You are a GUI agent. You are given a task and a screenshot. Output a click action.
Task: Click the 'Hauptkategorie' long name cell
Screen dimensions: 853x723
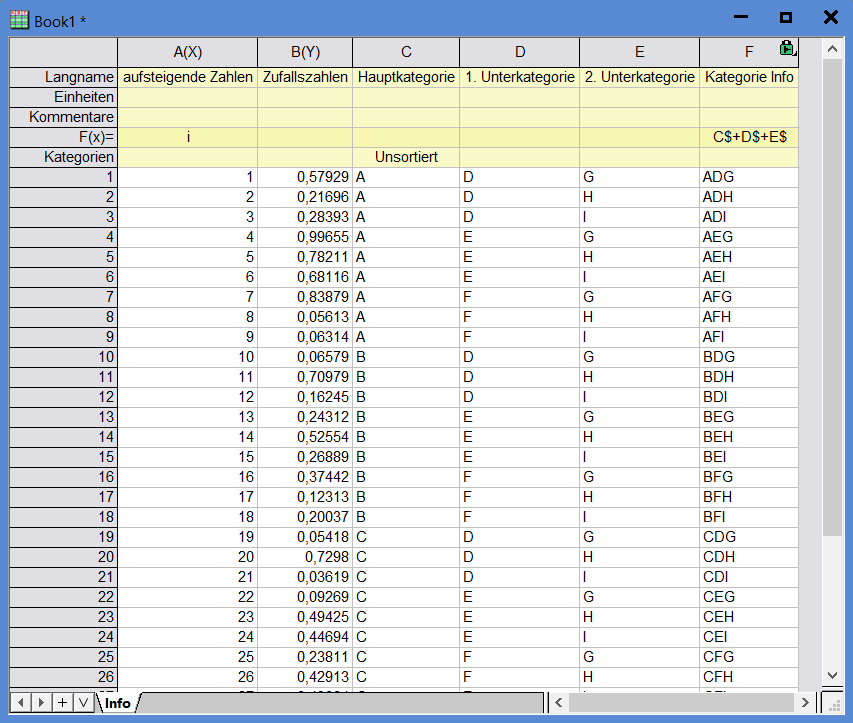(x=406, y=77)
